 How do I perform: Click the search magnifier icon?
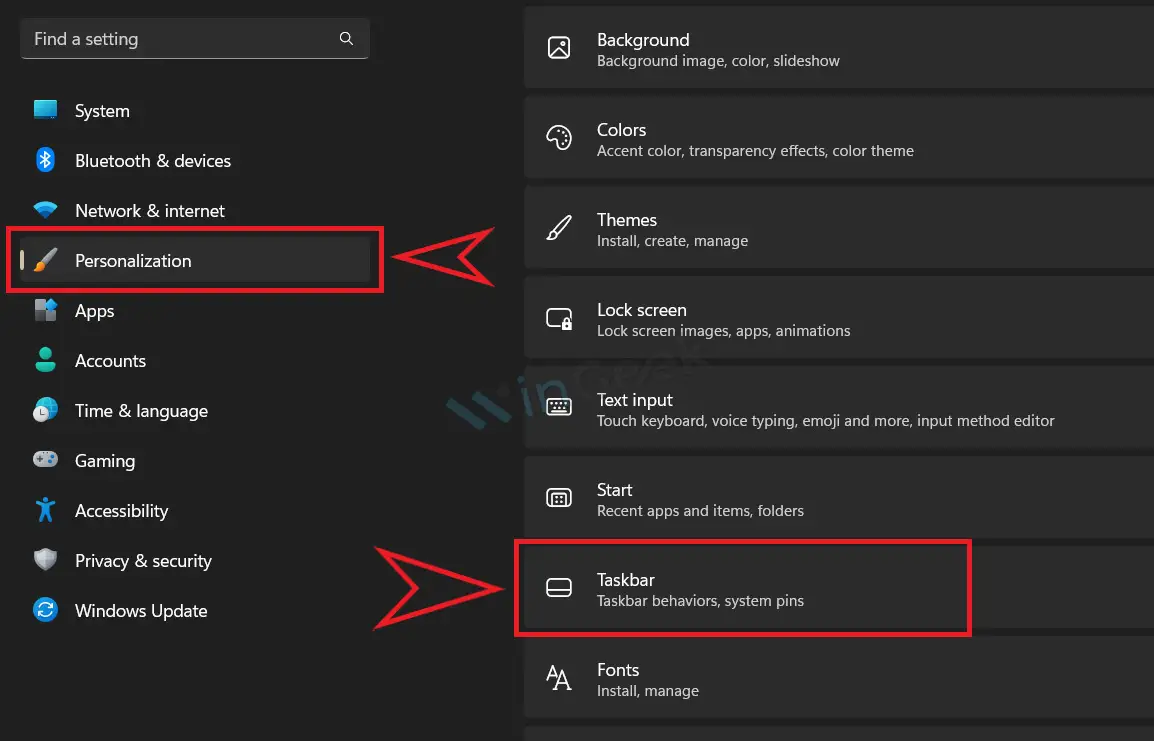point(346,38)
